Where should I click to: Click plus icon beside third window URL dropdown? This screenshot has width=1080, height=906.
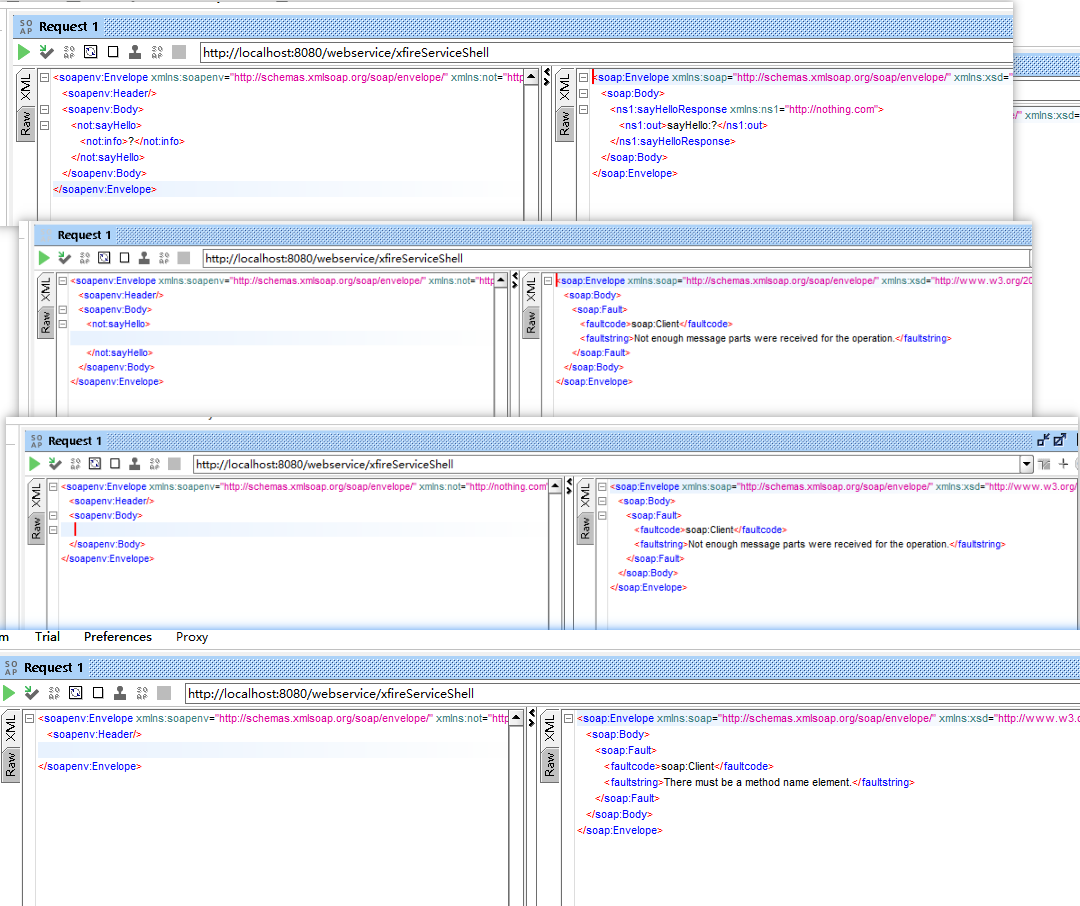tap(1063, 464)
